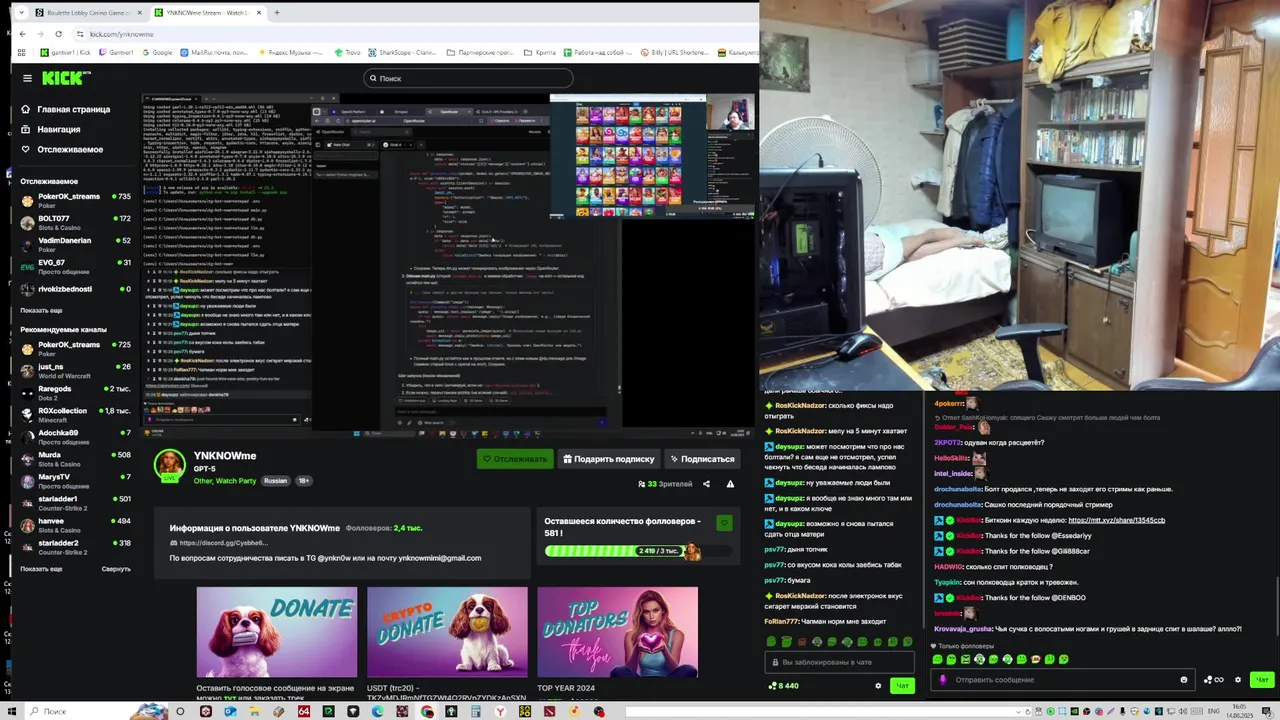
Task: Click the Kick search field Поиск
Action: click(x=468, y=78)
